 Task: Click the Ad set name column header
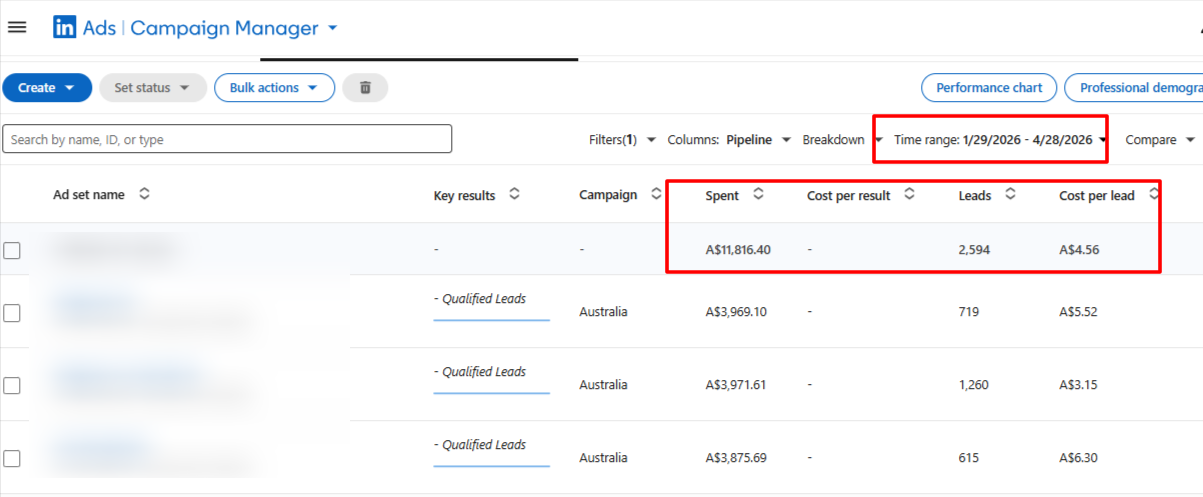89,194
